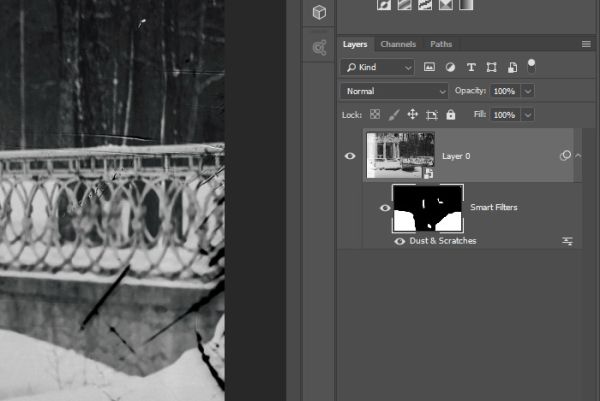This screenshot has height=401, width=600.
Task: Filter layers by pixel layer icon
Action: pyautogui.click(x=429, y=67)
